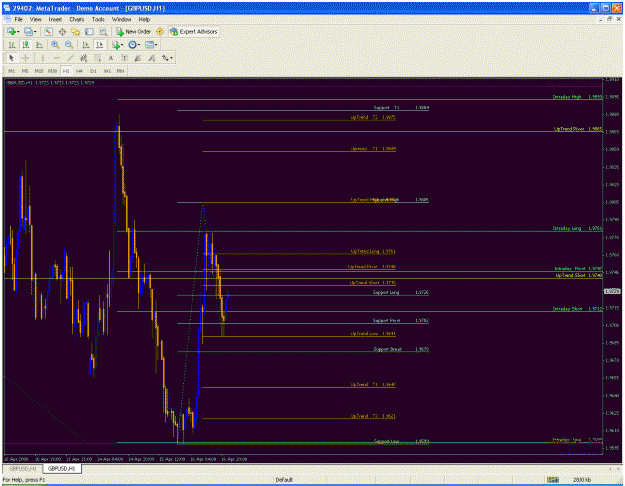625x486 pixels.
Task: Switch chart to candlesticks mode
Action: pos(26,45)
